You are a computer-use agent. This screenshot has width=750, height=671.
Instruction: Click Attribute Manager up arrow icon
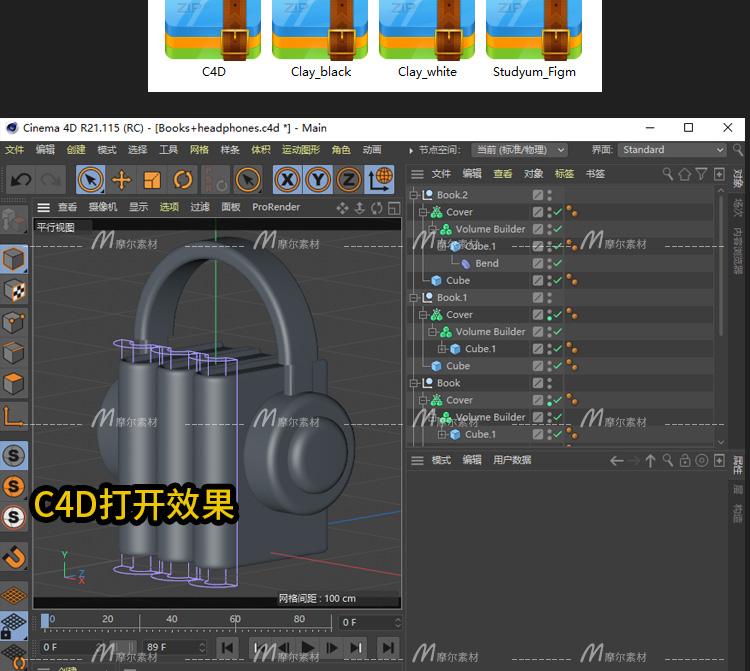(x=650, y=461)
